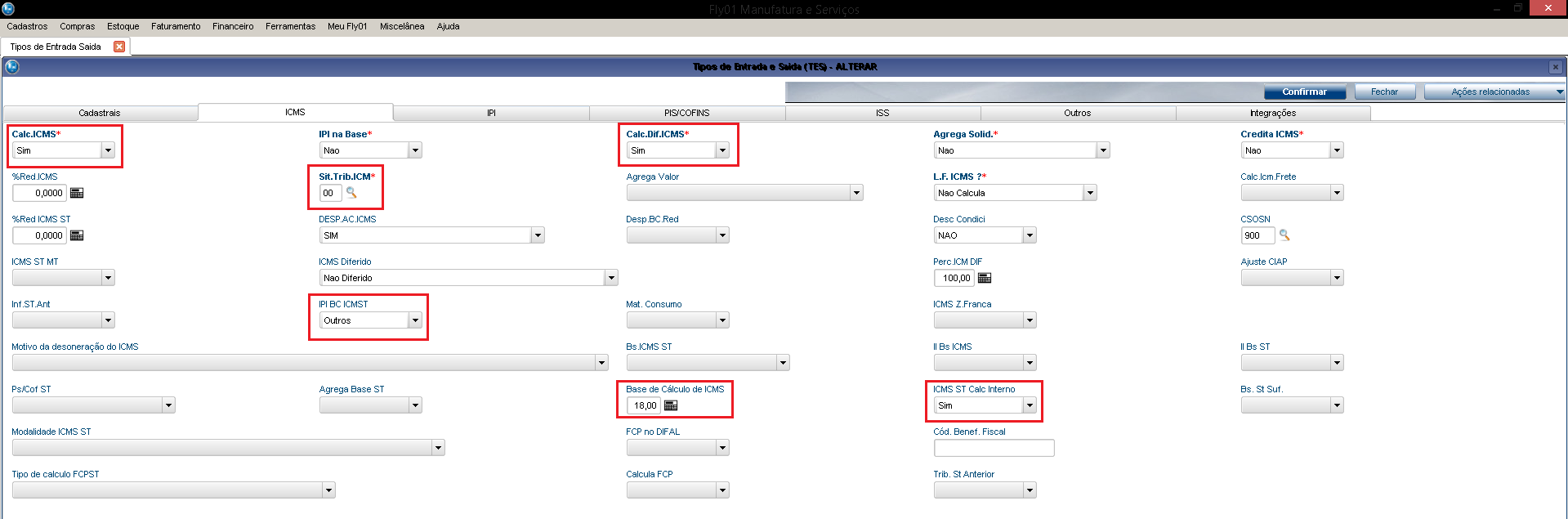Switch to the IPI tab

coord(491,113)
